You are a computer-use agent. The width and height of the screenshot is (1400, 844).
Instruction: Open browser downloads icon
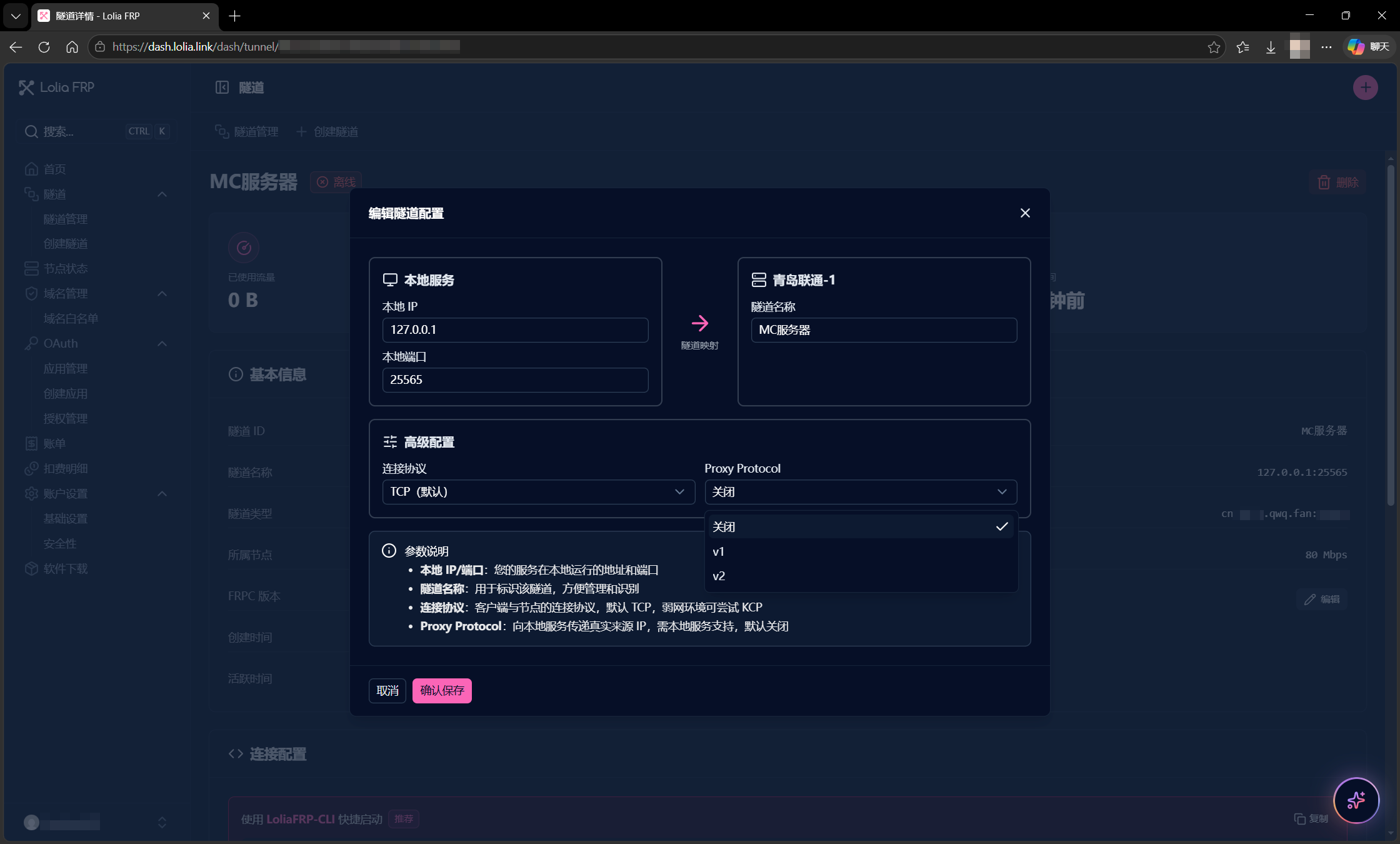[1271, 47]
